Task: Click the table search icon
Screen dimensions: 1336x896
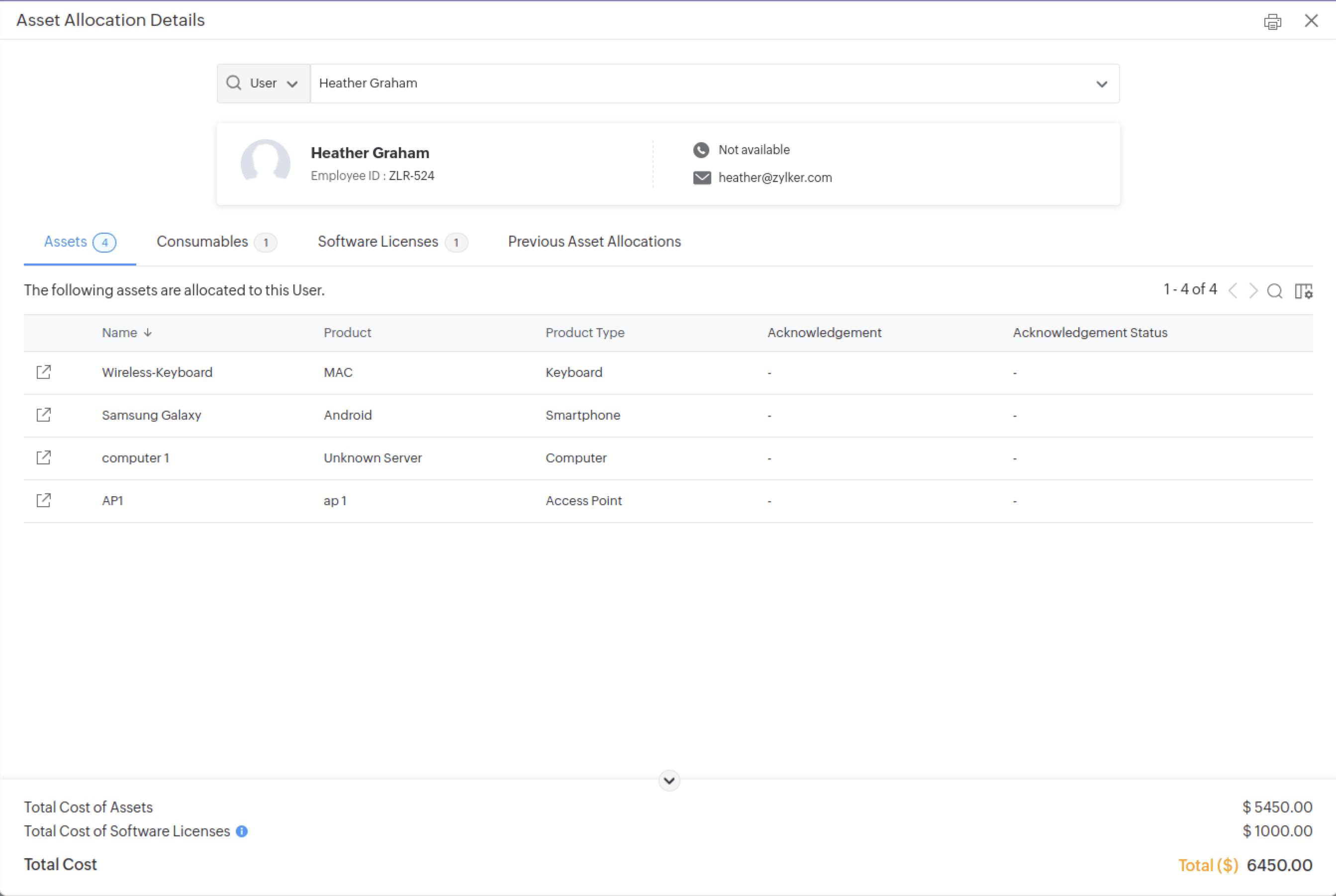Action: click(x=1274, y=291)
